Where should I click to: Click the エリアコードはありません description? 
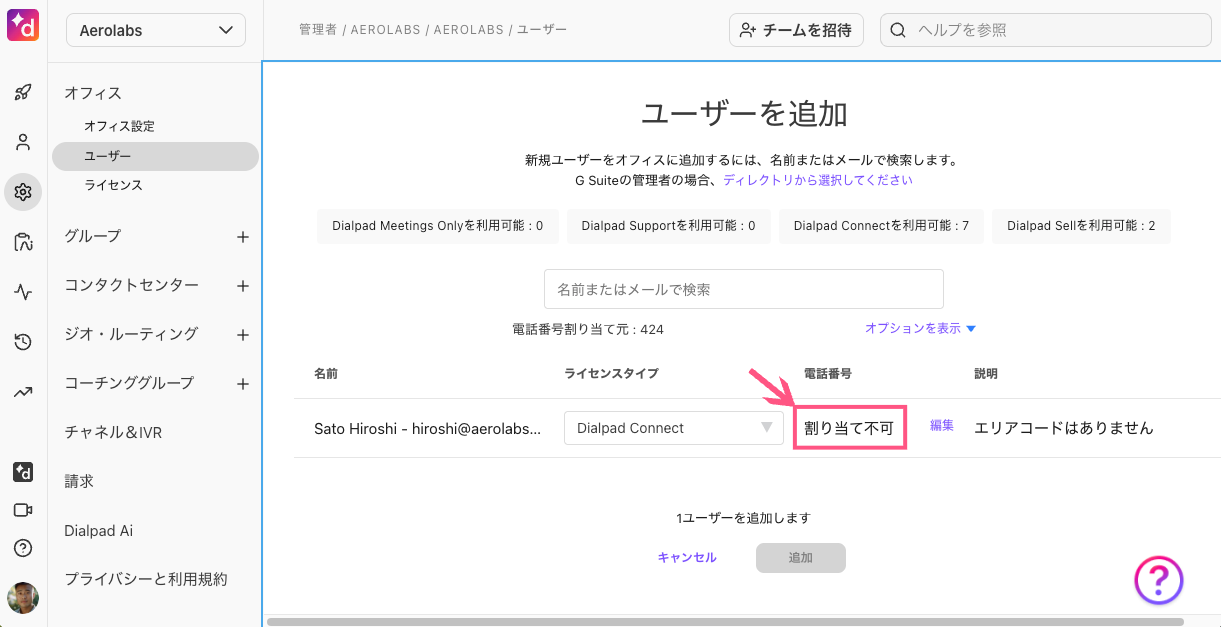click(1064, 428)
